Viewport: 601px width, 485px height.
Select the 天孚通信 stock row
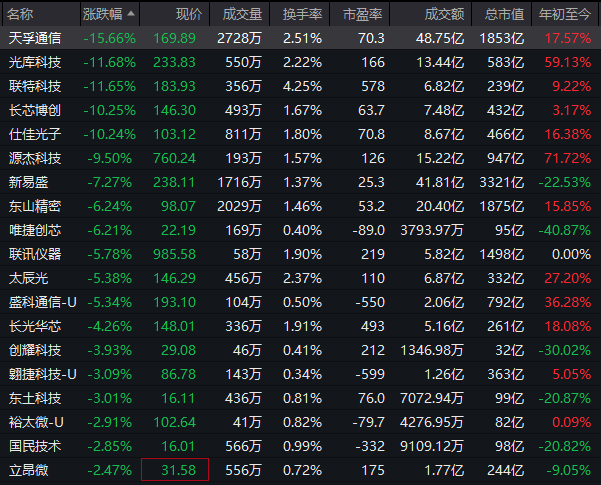pyautogui.click(x=300, y=38)
